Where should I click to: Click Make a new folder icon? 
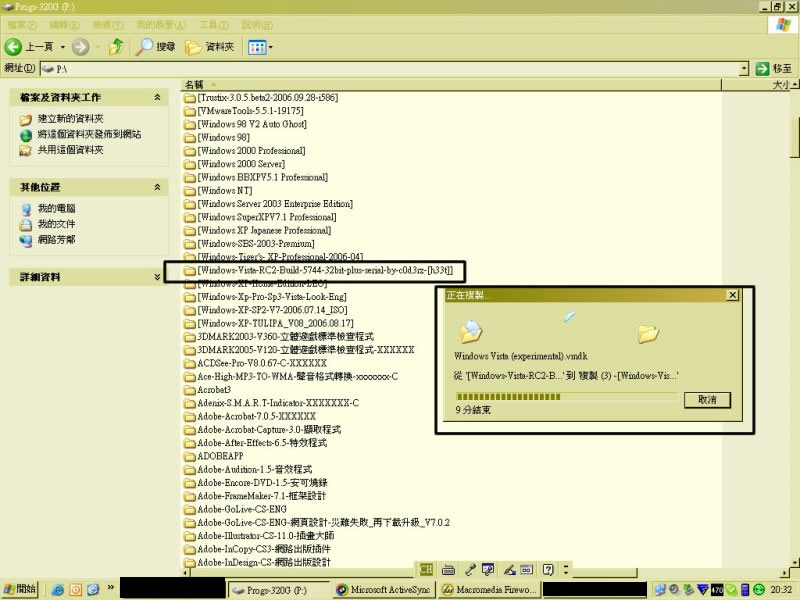(x=25, y=120)
